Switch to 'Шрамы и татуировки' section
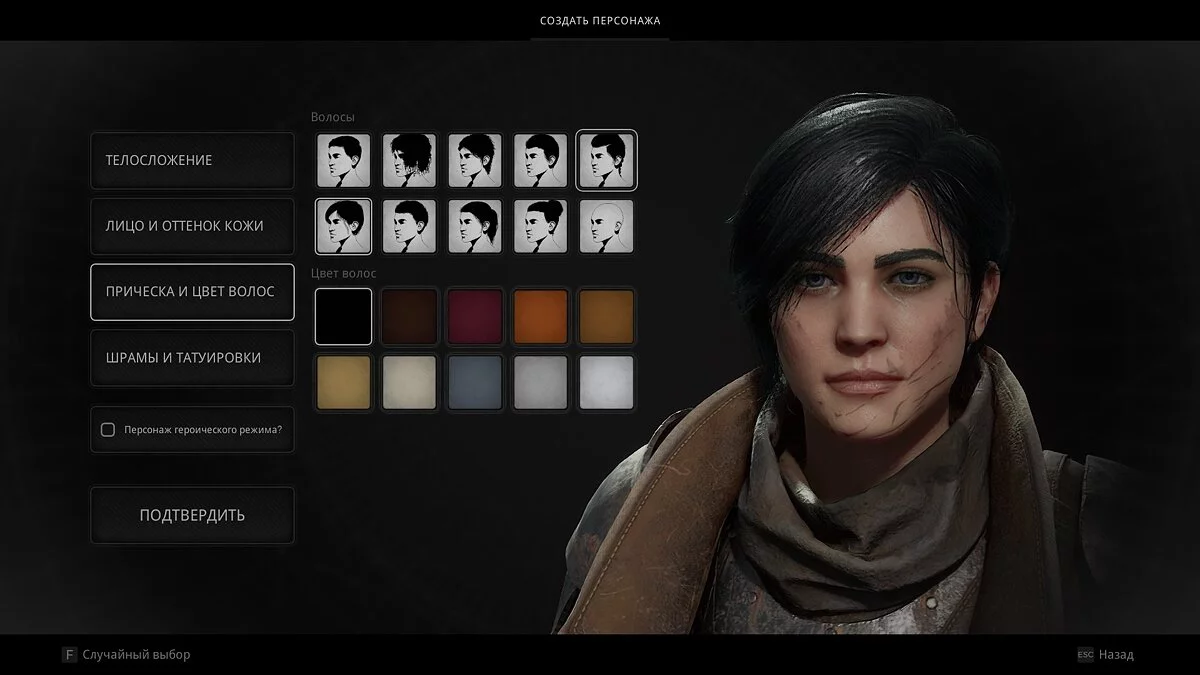Image resolution: width=1200 pixels, height=675 pixels. point(192,357)
